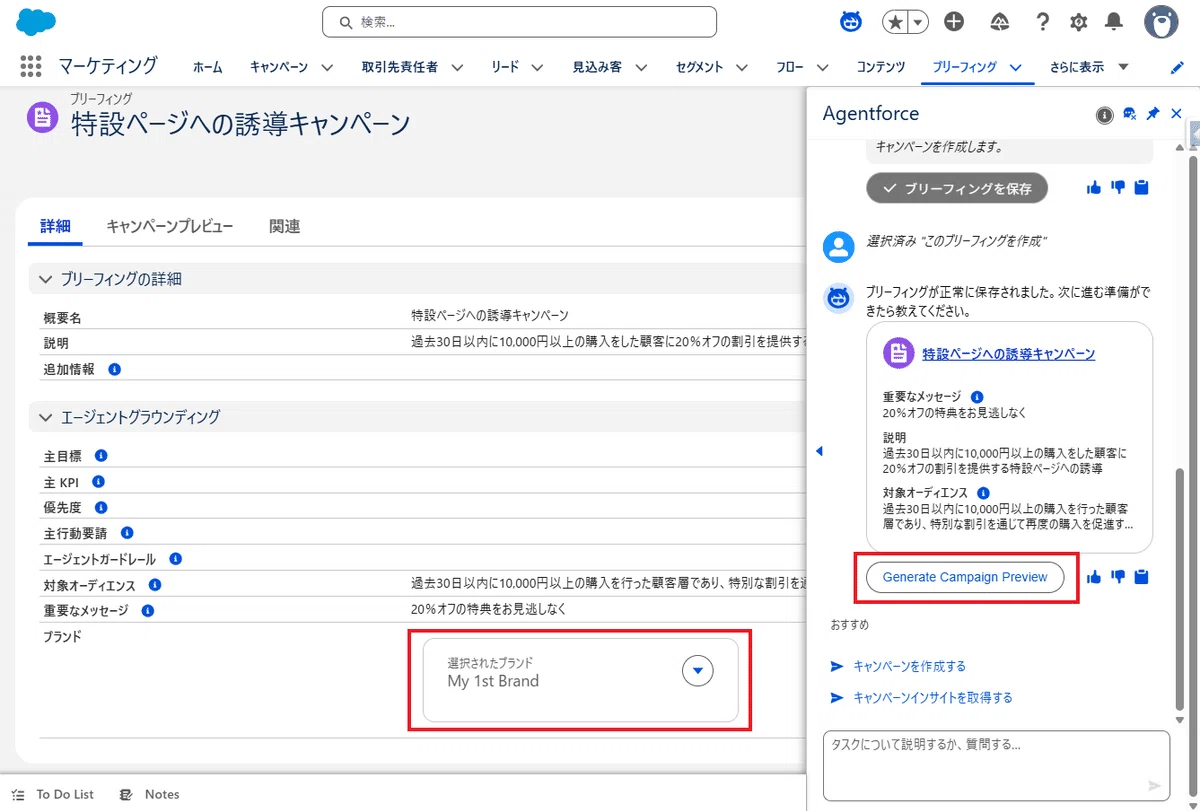Screen dimensions: 1200x811
Task: Switch to the 関連 tab
Action: 285,227
